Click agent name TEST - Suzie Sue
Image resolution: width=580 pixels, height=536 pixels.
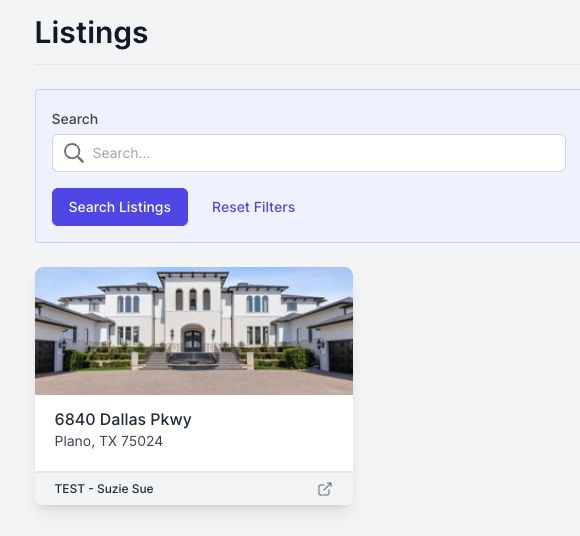[x=104, y=489]
